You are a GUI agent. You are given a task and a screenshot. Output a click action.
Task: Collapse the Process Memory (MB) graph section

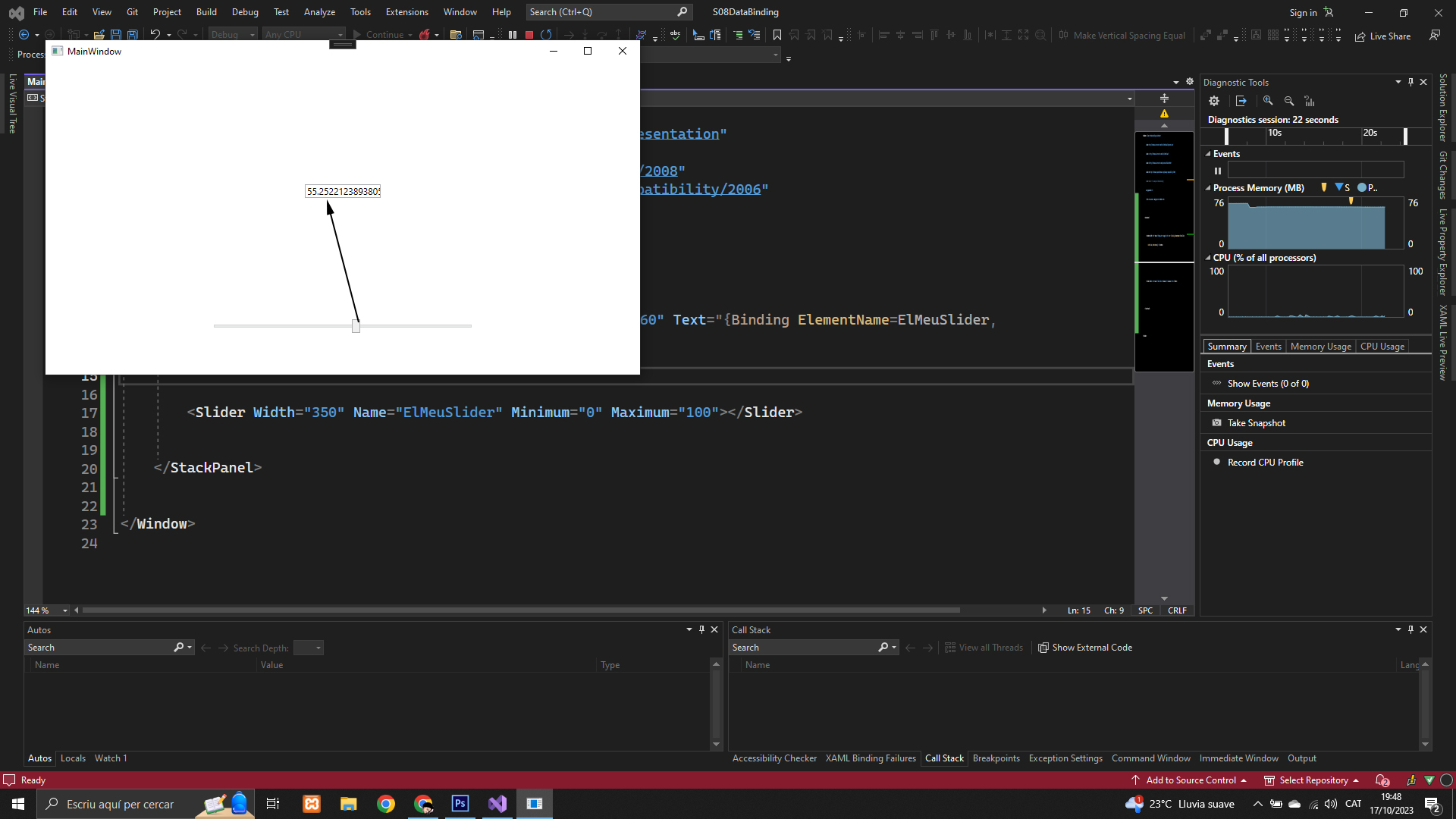click(1208, 188)
